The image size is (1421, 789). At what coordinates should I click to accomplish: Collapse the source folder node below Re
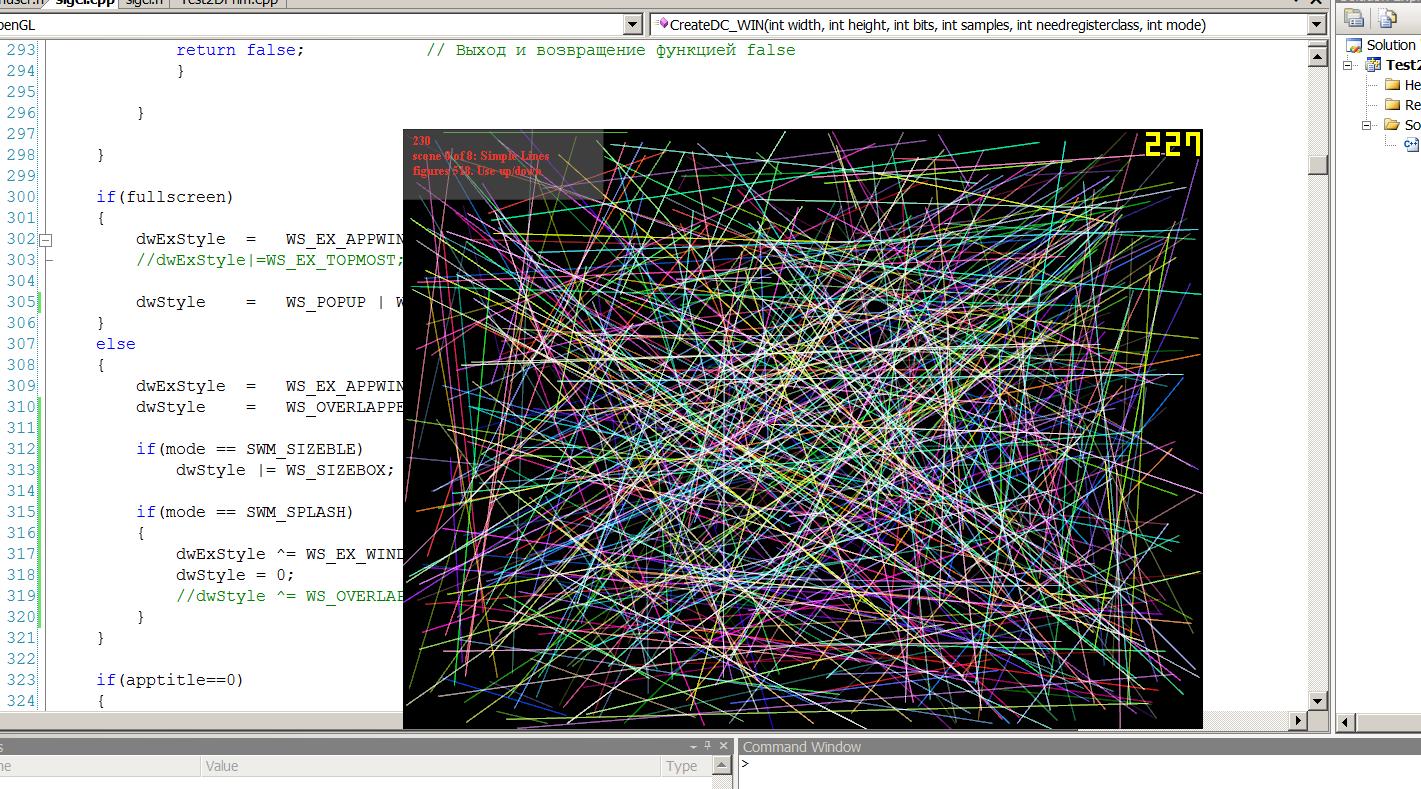pyautogui.click(x=1367, y=125)
